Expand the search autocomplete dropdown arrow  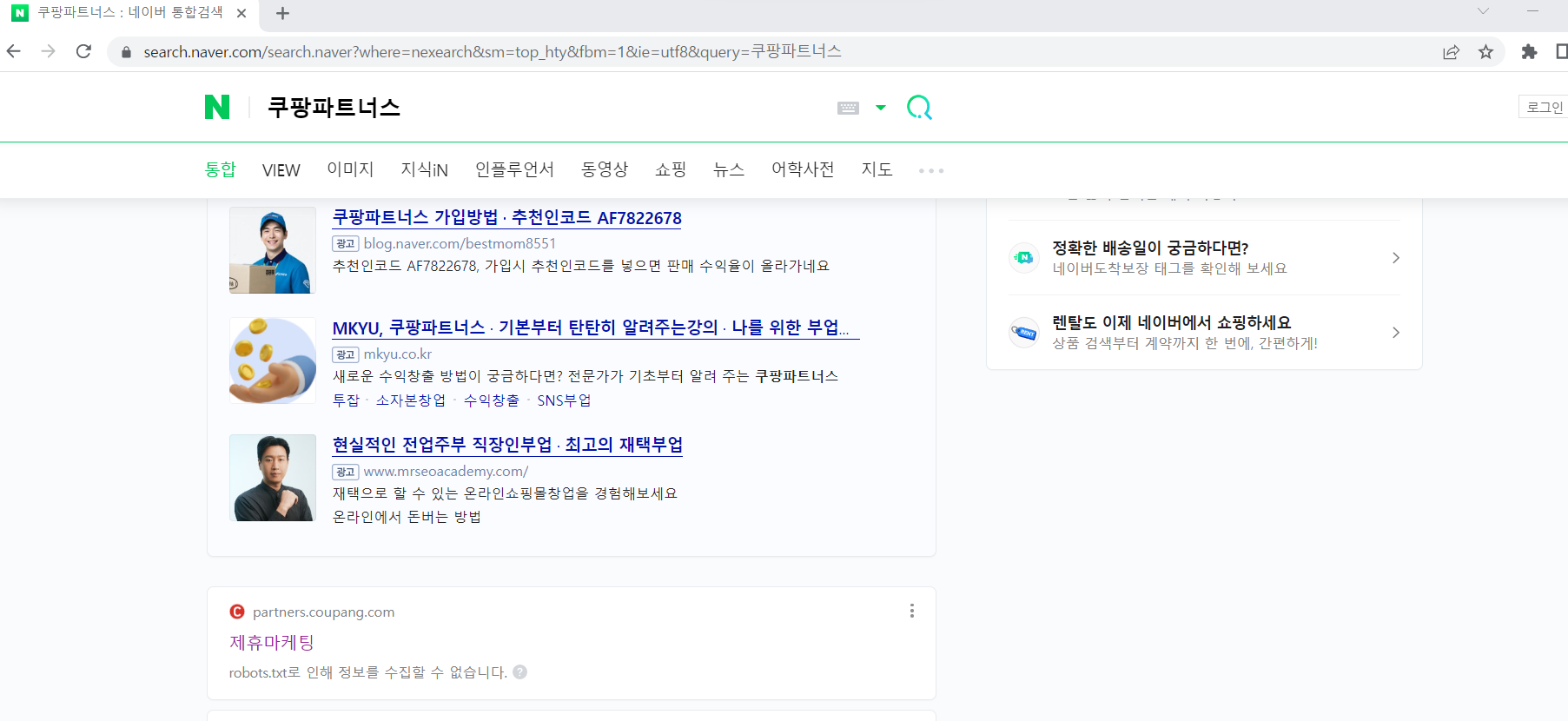(881, 108)
